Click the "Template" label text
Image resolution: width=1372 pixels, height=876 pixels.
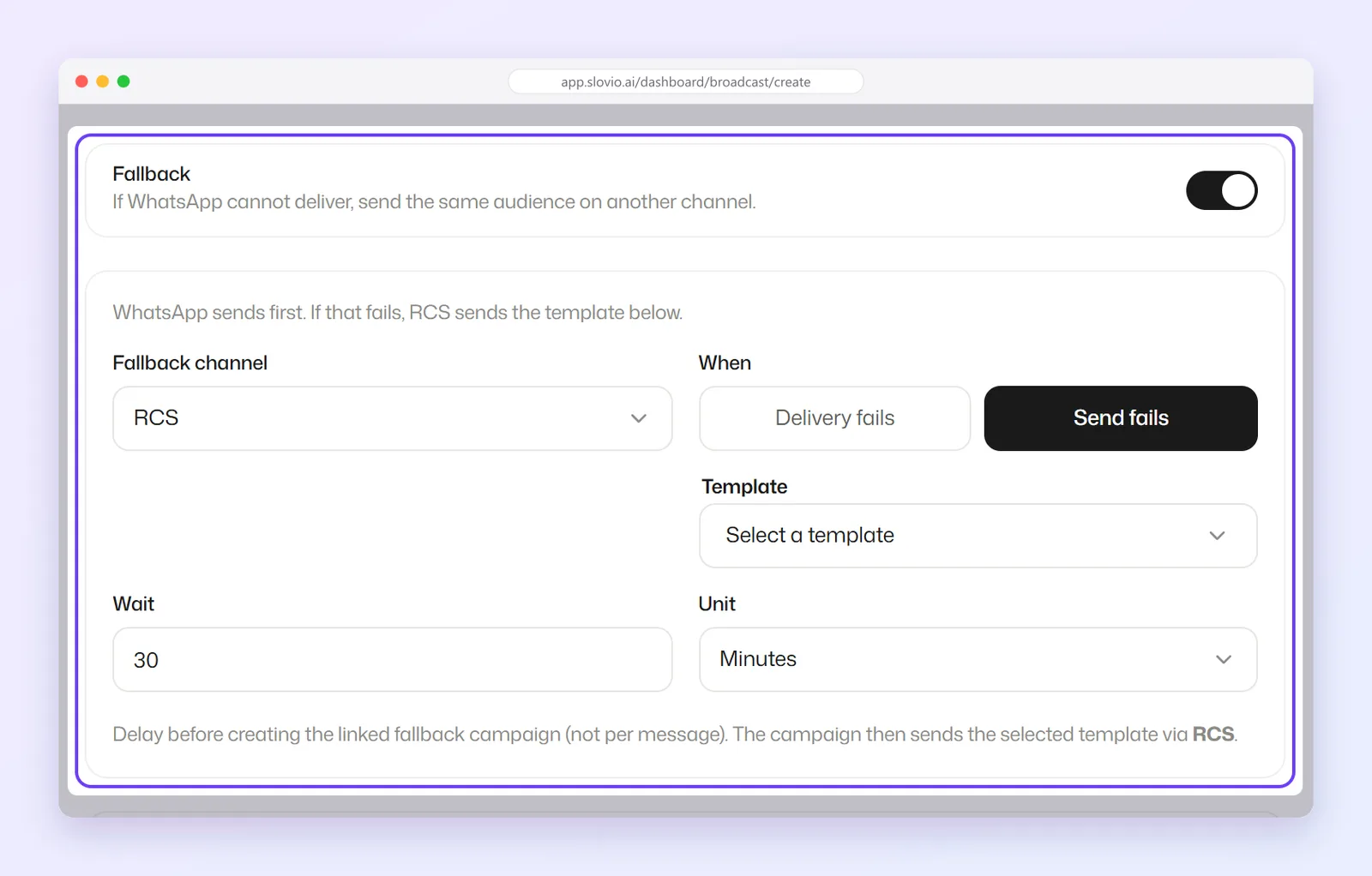tap(744, 487)
